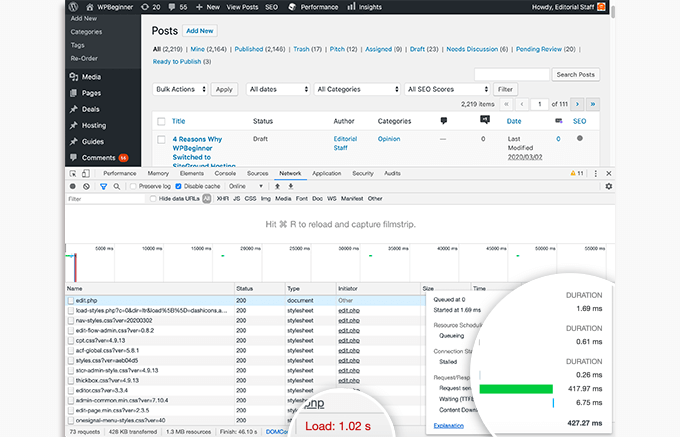Check the Hide data URLs checkbox
The image size is (680, 437).
(x=152, y=199)
